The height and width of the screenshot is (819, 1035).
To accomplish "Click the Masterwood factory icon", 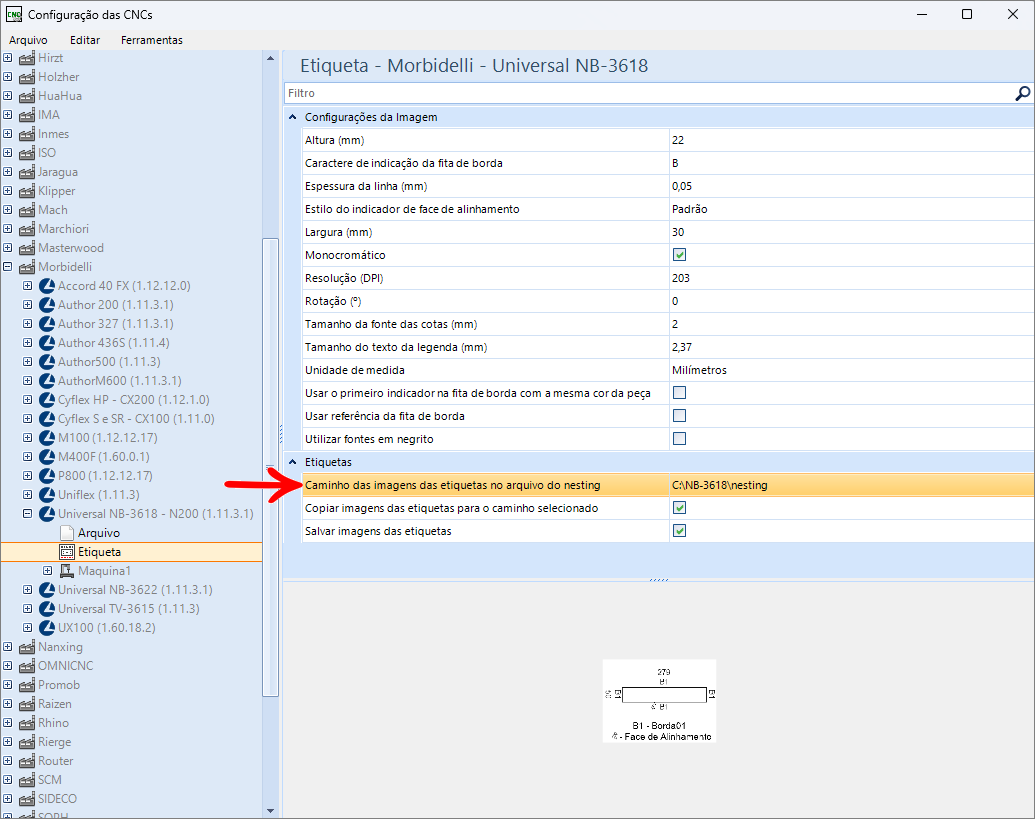I will [27, 248].
